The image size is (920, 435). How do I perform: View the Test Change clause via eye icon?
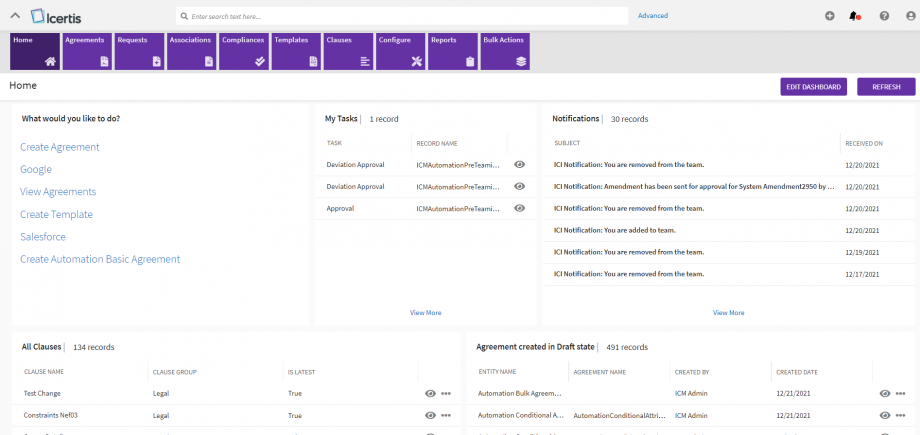click(430, 393)
